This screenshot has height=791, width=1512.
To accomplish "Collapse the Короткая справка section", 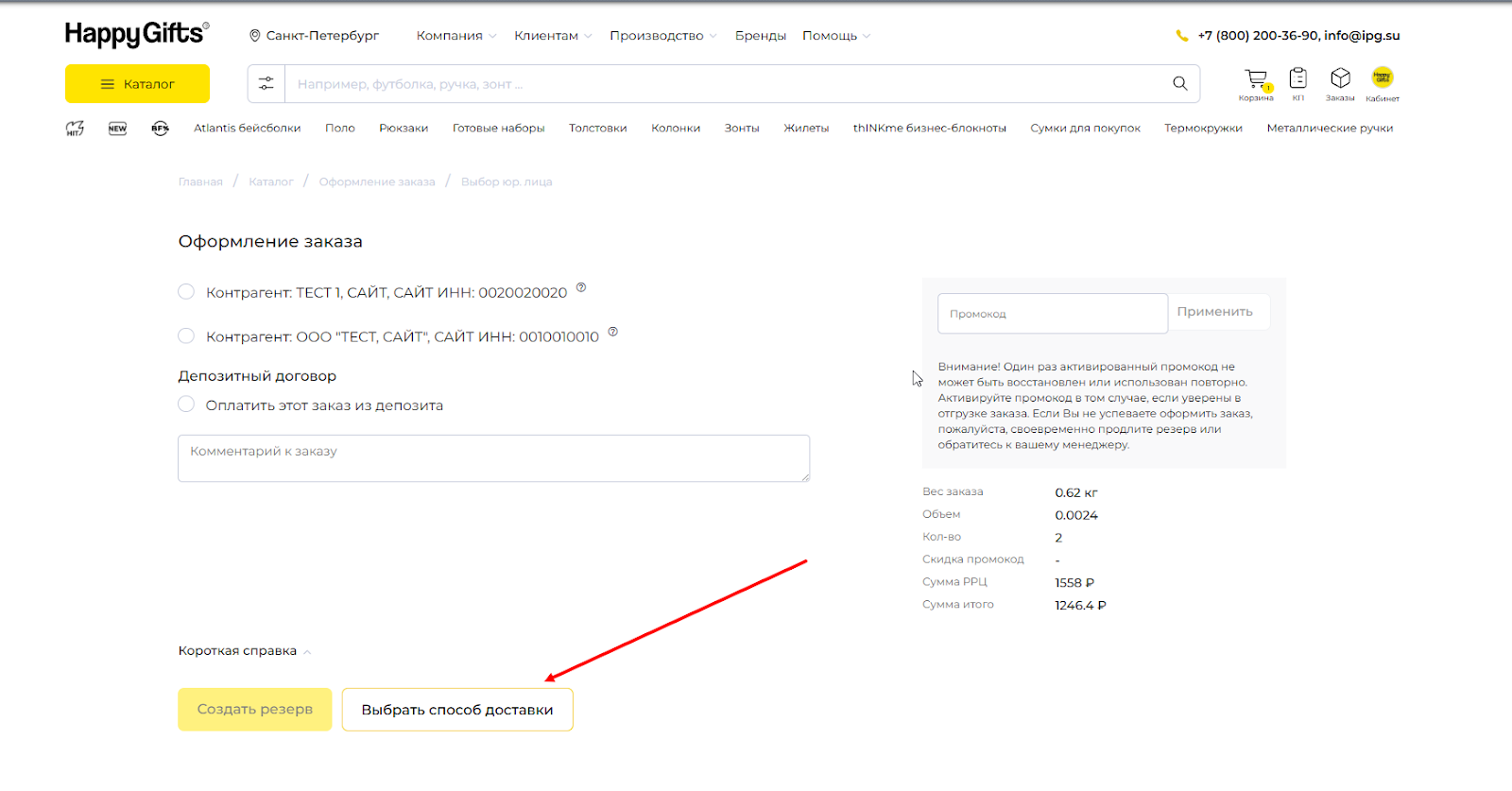I will click(x=244, y=651).
